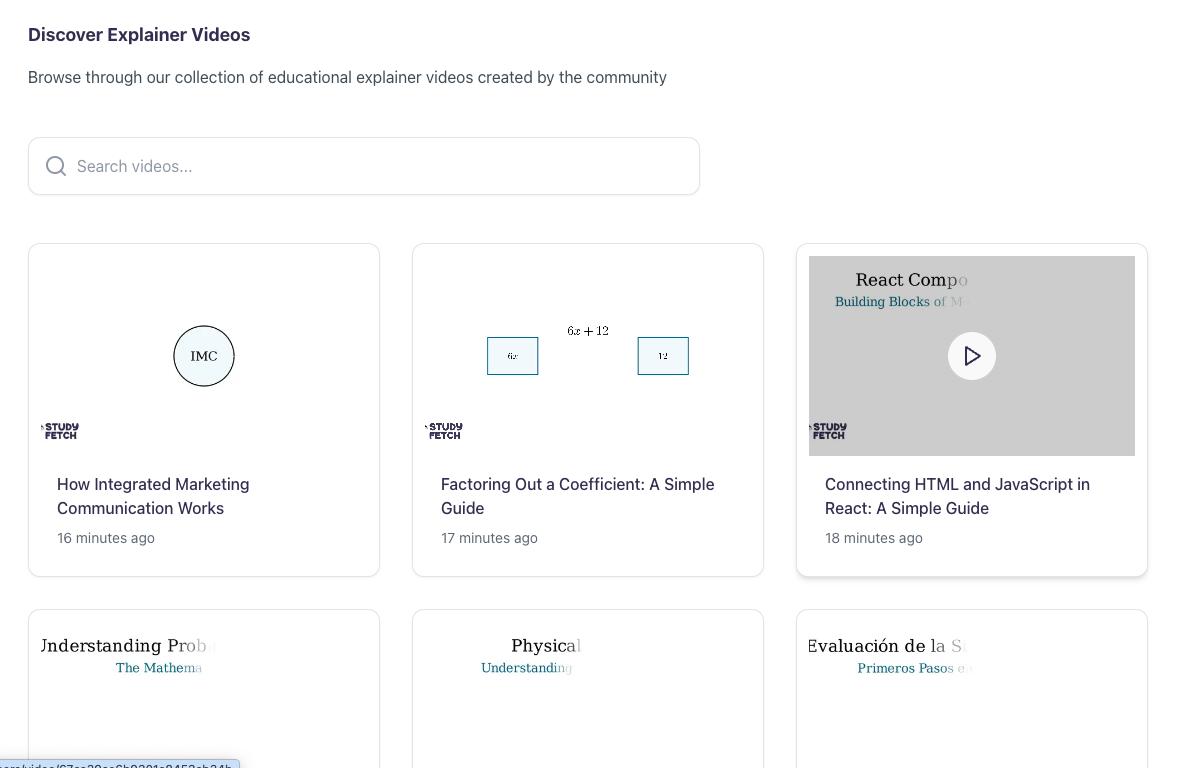Open the Understanding Probability video card
The height and width of the screenshot is (768, 1196).
pos(204,688)
